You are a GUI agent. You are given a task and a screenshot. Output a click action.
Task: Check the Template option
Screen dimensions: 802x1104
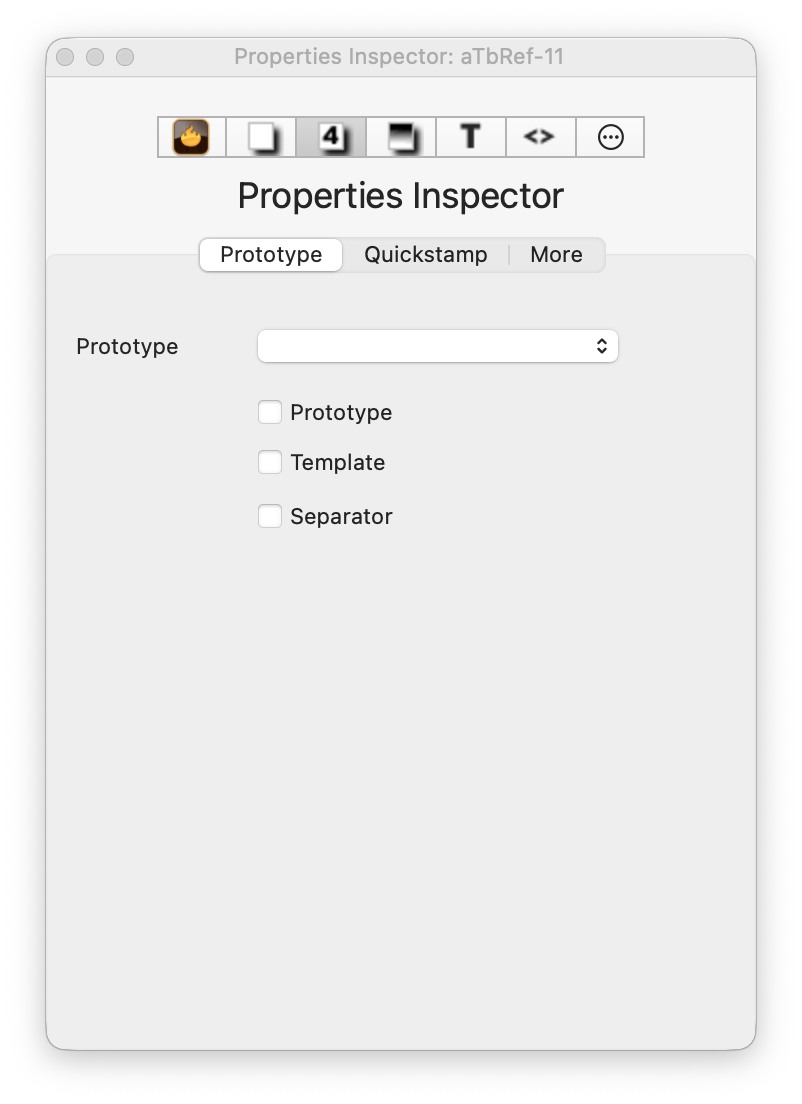click(270, 462)
